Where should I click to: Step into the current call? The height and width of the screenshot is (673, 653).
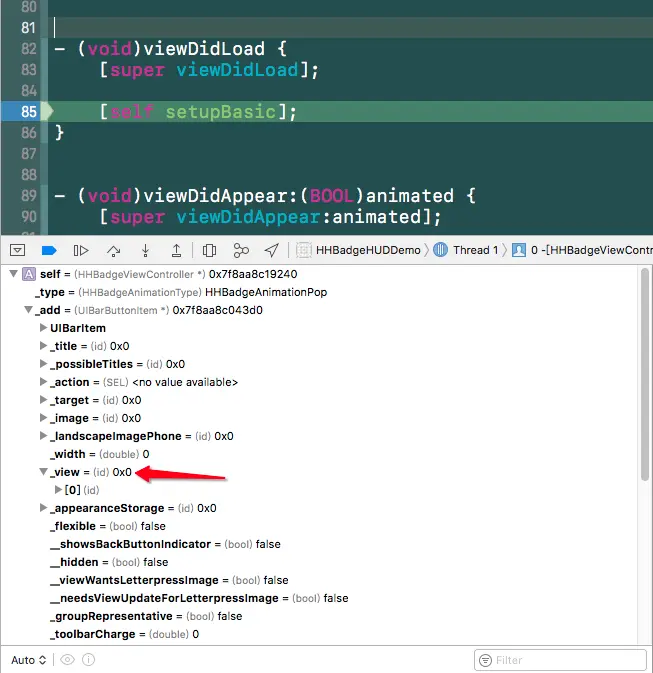(146, 250)
